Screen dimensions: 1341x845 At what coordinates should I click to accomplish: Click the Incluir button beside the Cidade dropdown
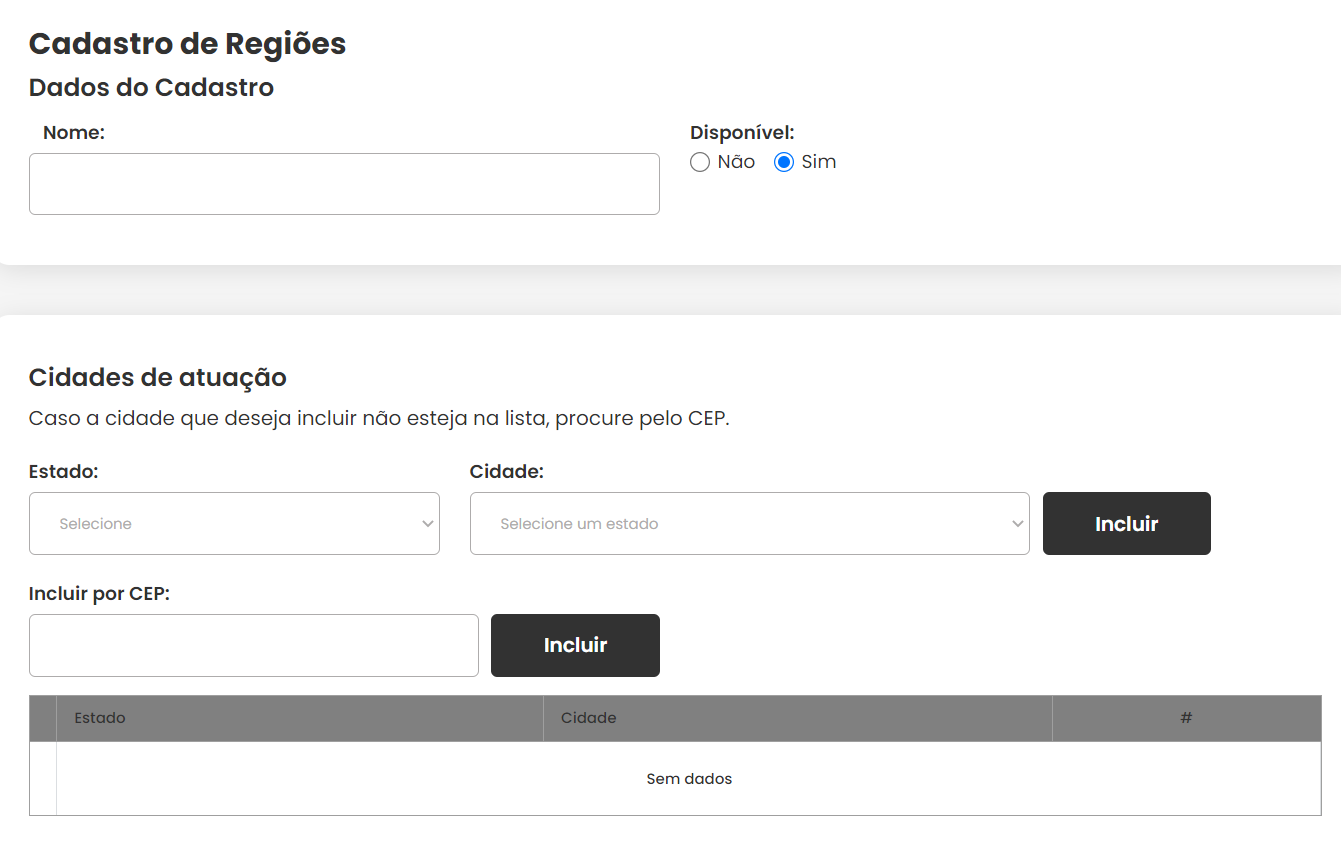1127,523
